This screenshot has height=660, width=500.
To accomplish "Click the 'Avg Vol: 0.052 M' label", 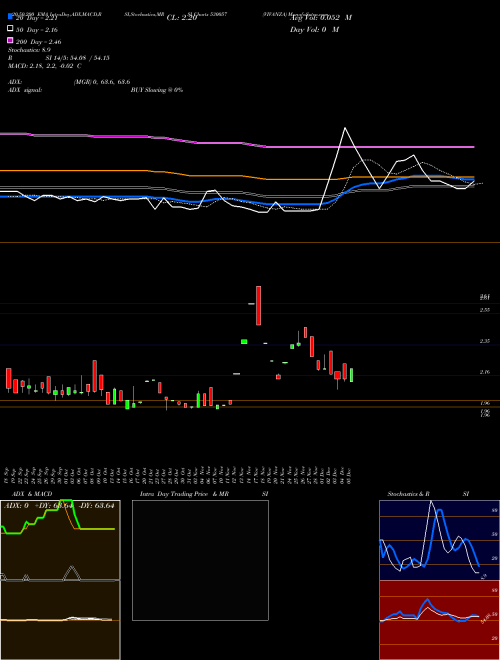I will tap(321, 18).
